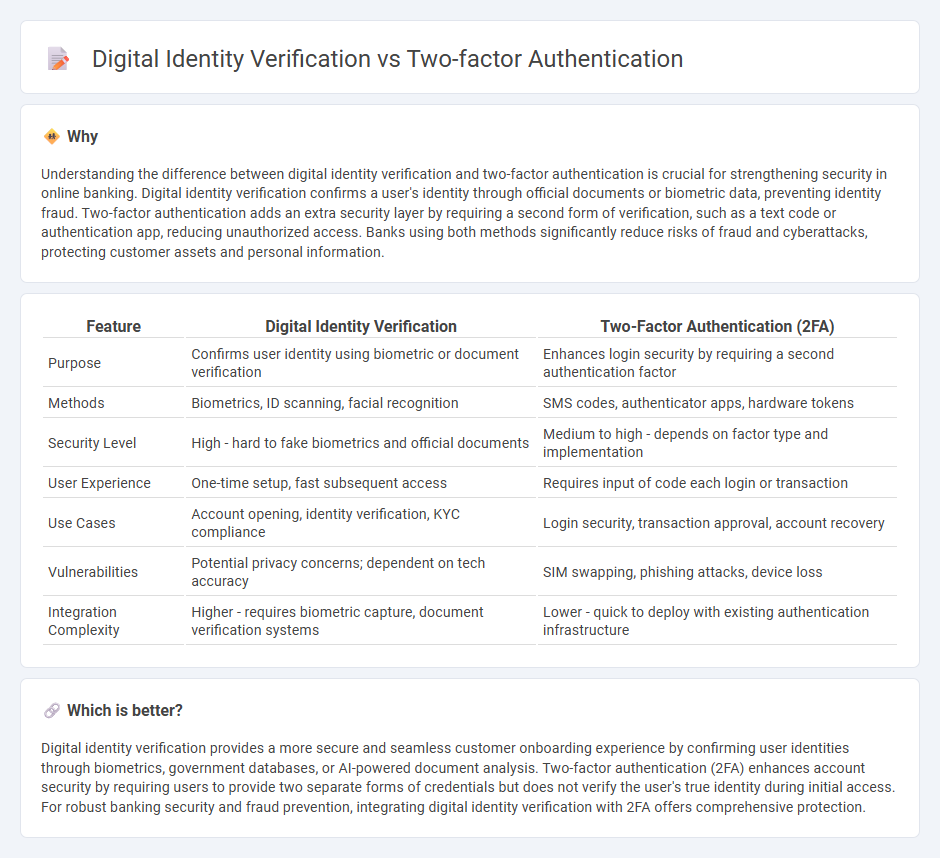The width and height of the screenshot is (940, 858).
Task: Click cell 'One-time setup, fast subsequent access'
Action: point(361,483)
